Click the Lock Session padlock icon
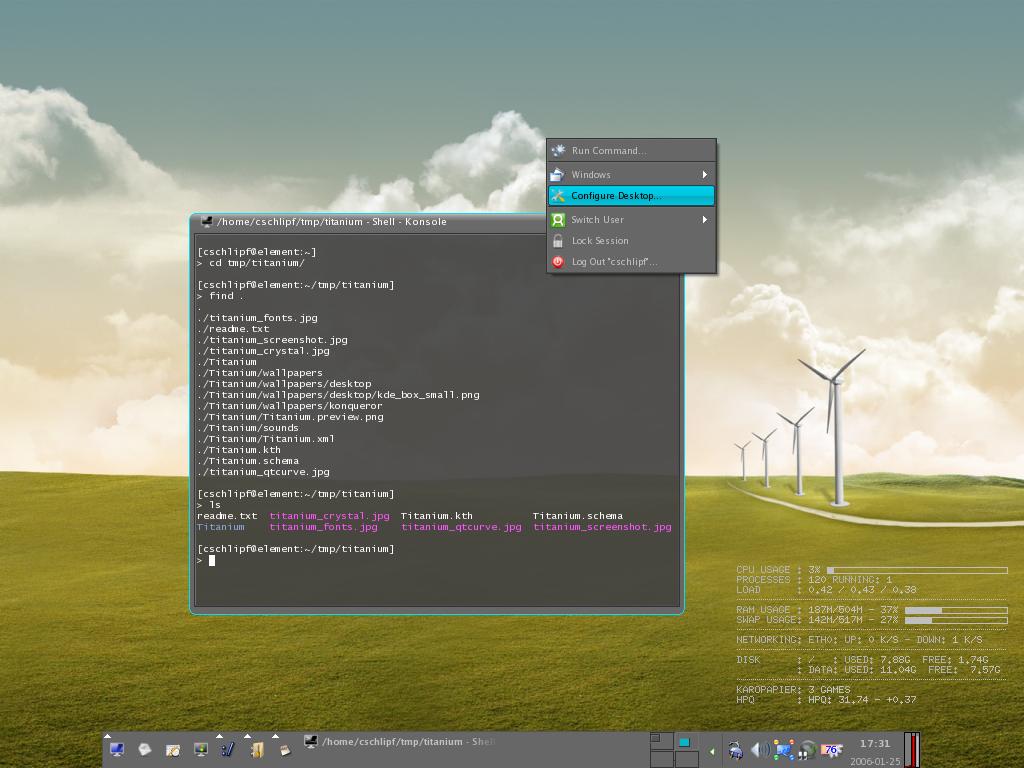This screenshot has height=768, width=1024. pos(558,241)
